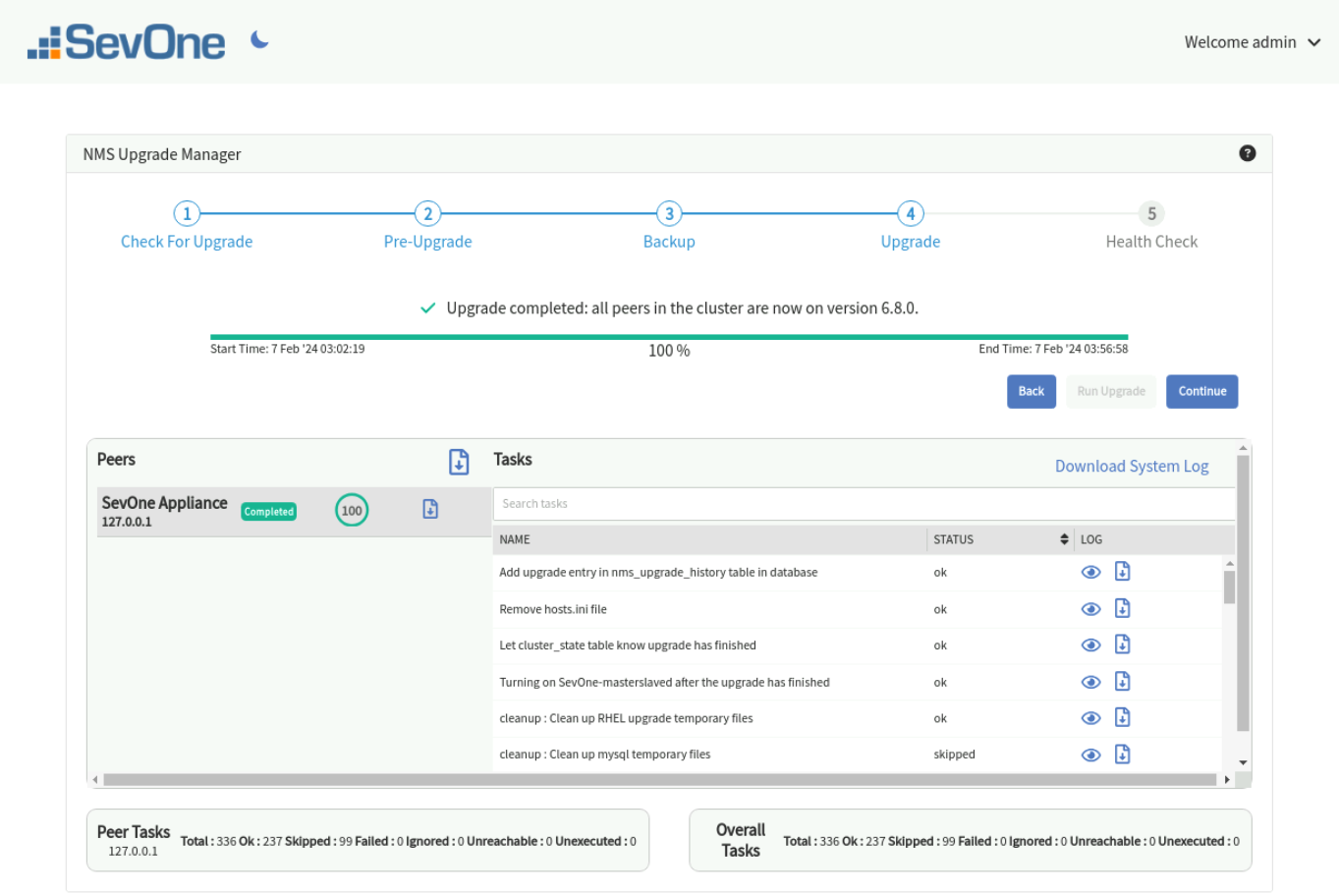The height and width of the screenshot is (896, 1339).
Task: Click 'Remove hosts.ini file' task name
Action: [x=553, y=609]
